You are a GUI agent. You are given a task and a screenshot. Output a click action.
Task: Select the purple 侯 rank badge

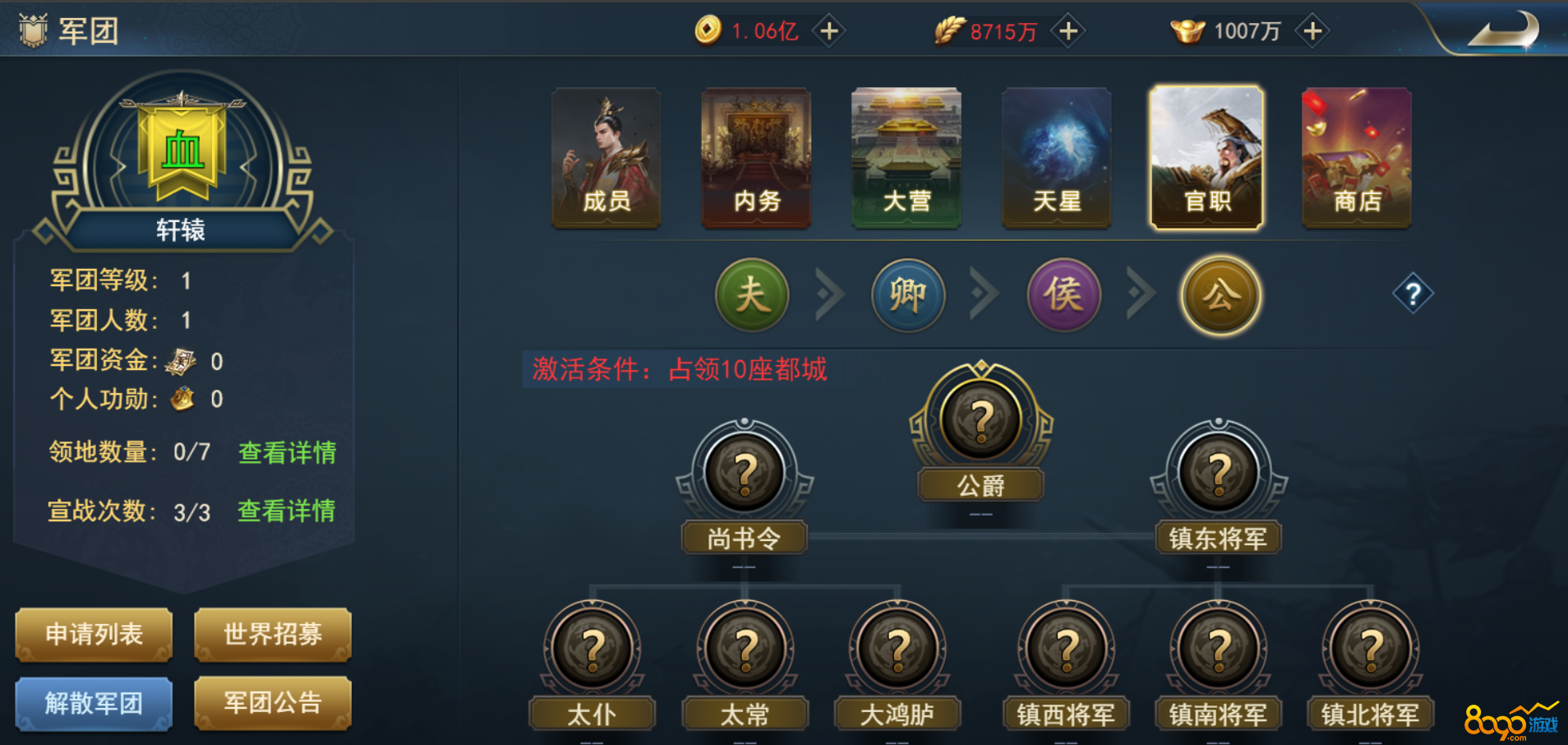point(1063,294)
